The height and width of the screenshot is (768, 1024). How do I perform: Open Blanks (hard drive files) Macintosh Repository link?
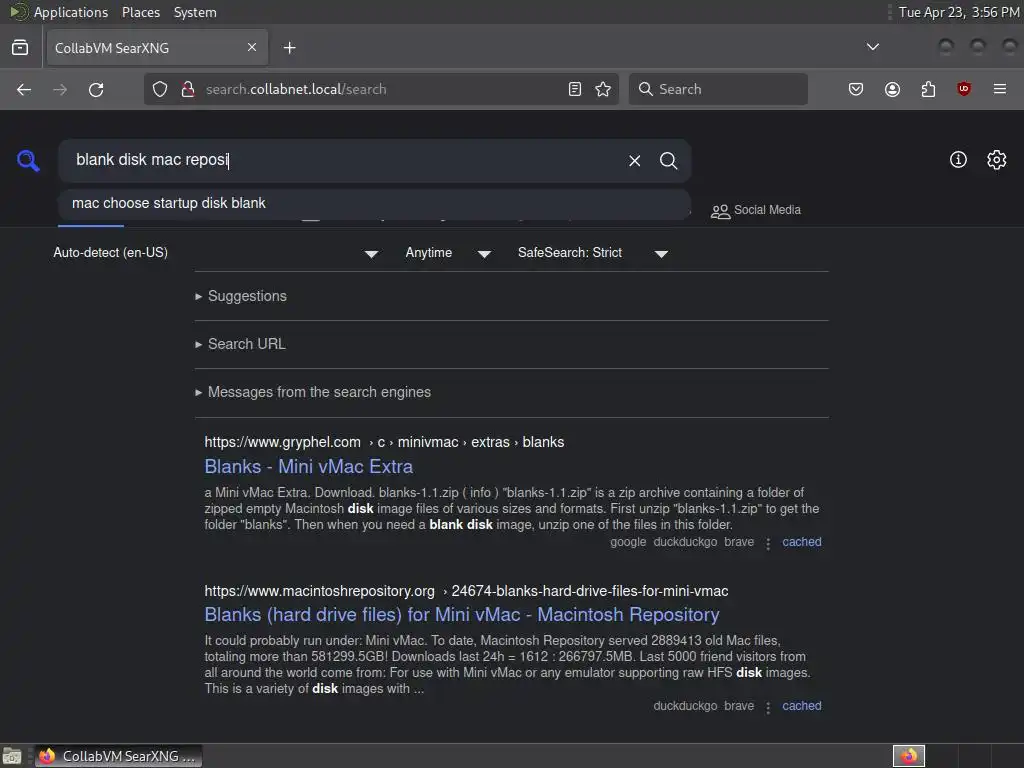click(462, 615)
